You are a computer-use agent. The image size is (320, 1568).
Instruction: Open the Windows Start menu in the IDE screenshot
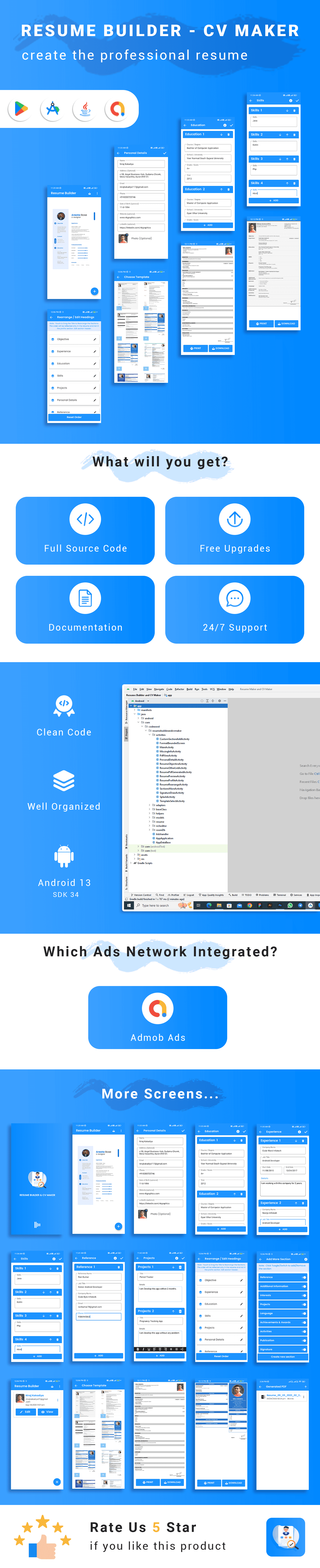point(129,905)
